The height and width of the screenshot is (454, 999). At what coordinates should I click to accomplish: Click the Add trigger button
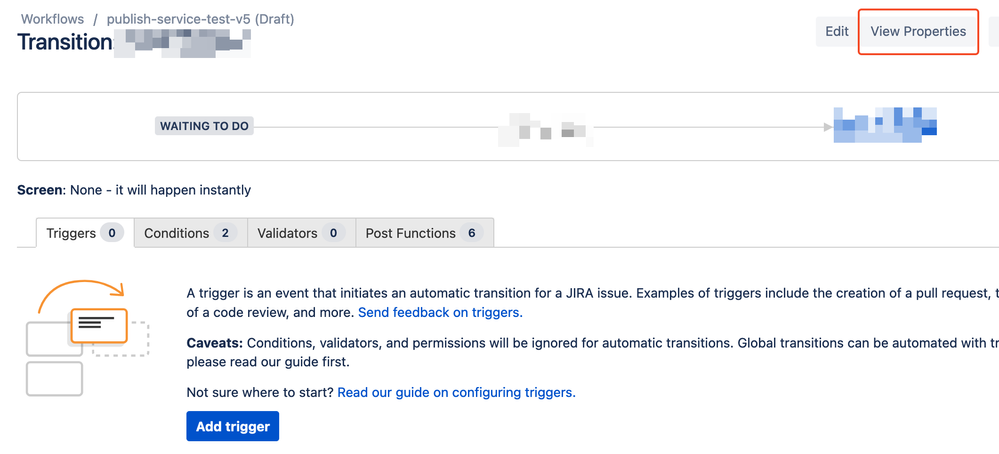(x=233, y=426)
